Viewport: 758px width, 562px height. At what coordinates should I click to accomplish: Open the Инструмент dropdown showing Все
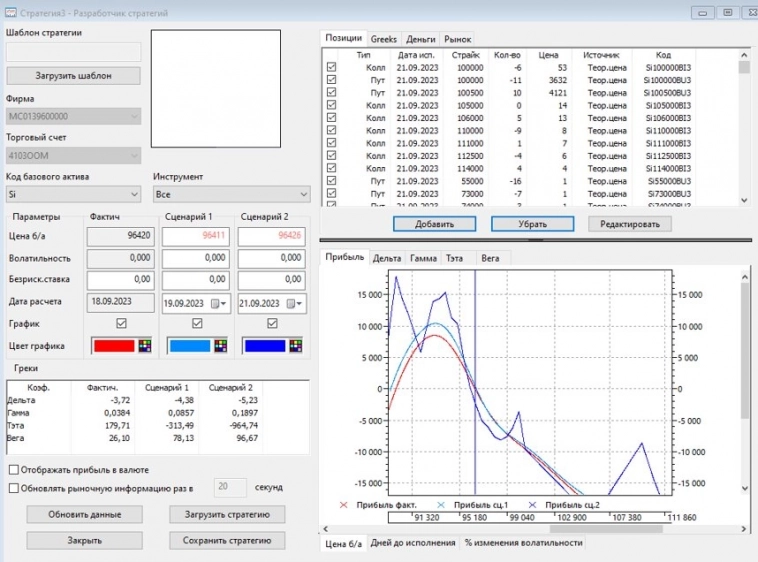click(302, 194)
